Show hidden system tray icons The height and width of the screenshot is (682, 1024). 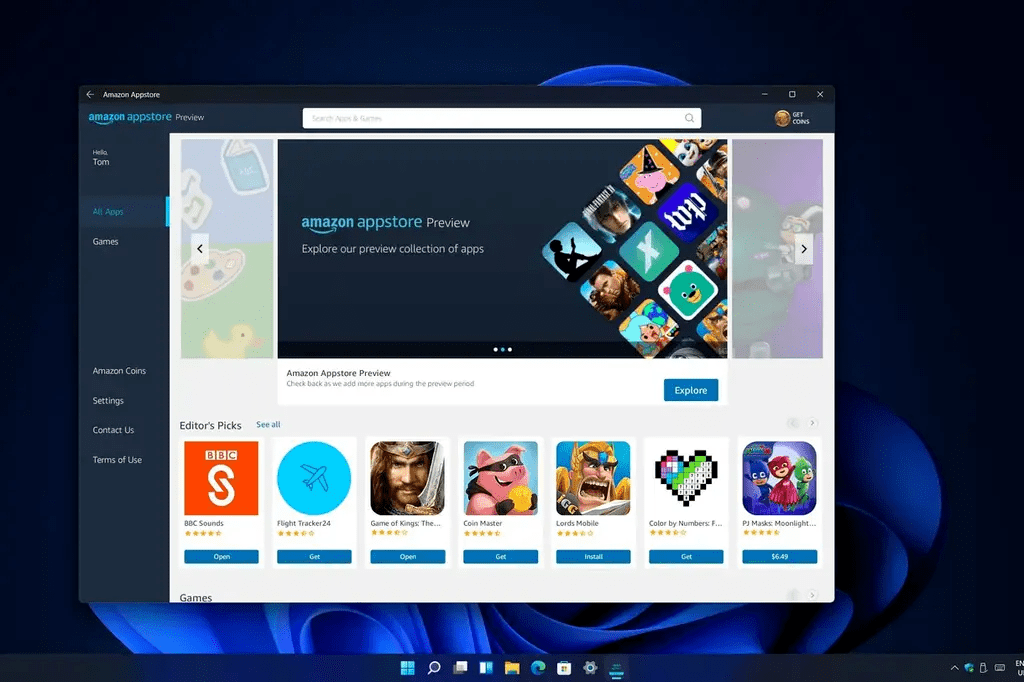click(954, 668)
